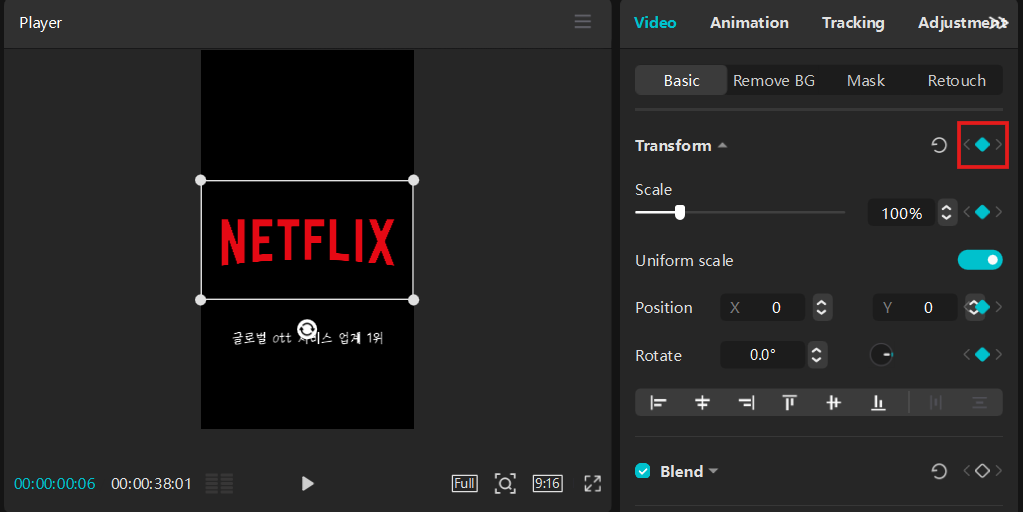Go to next Transform keyframe

999,145
